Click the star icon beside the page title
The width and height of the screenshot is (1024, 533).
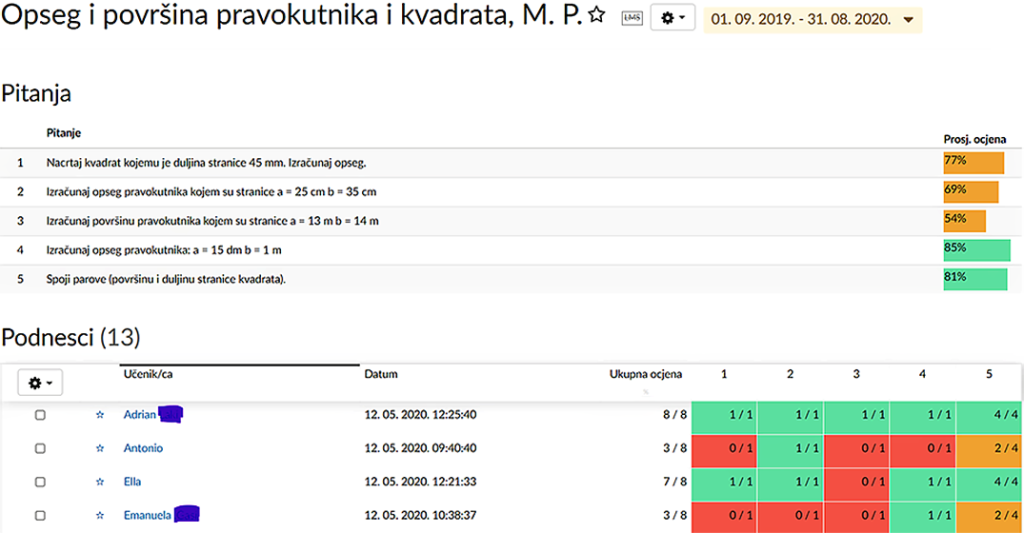pos(596,16)
